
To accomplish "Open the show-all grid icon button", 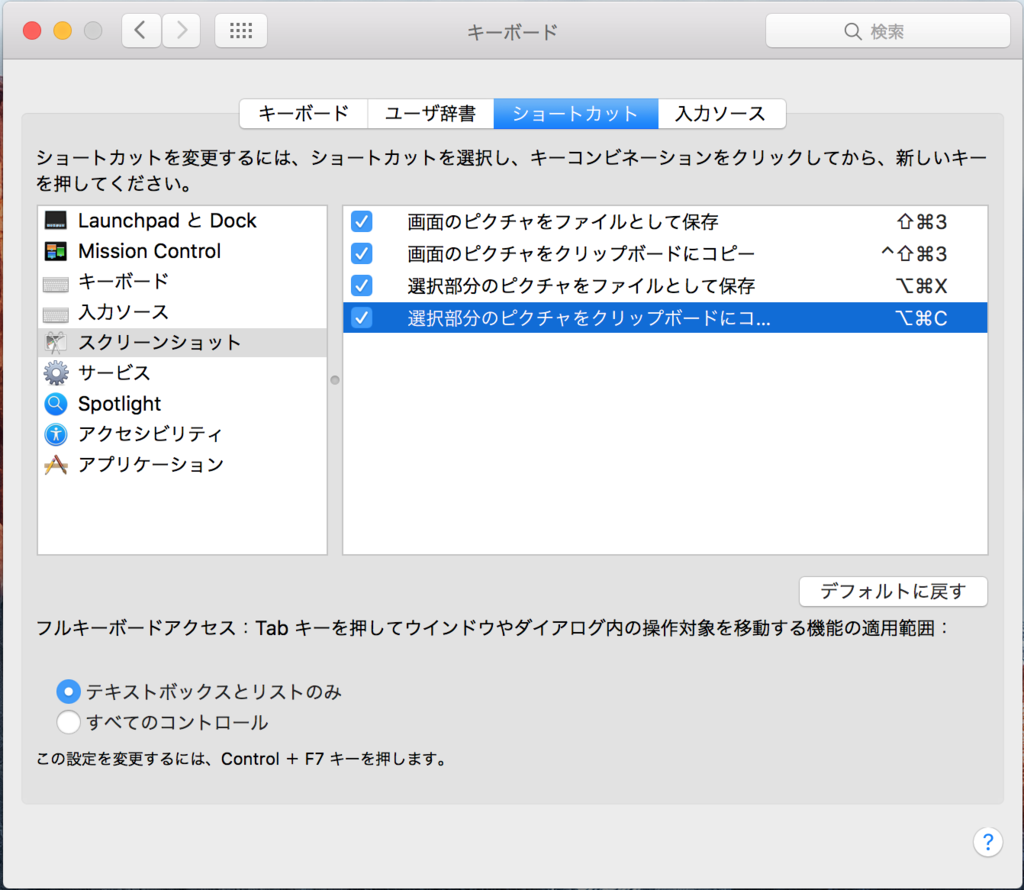I will click(240, 31).
